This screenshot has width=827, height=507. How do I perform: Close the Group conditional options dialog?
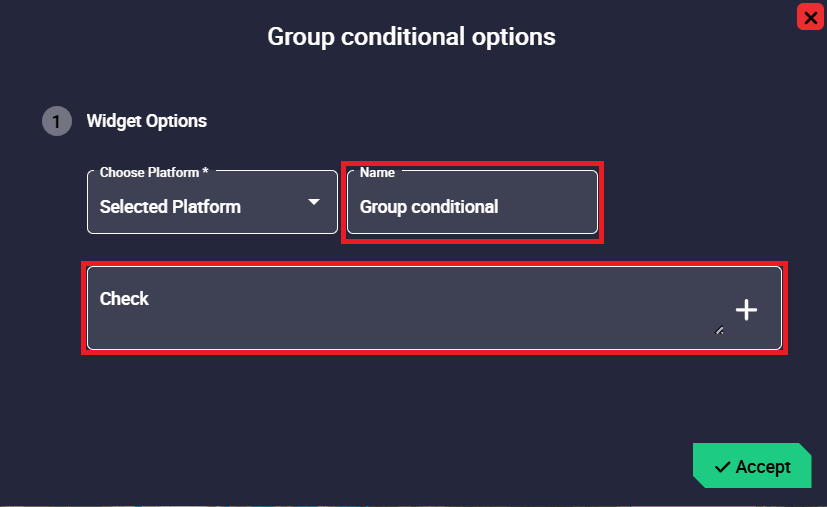tap(810, 17)
